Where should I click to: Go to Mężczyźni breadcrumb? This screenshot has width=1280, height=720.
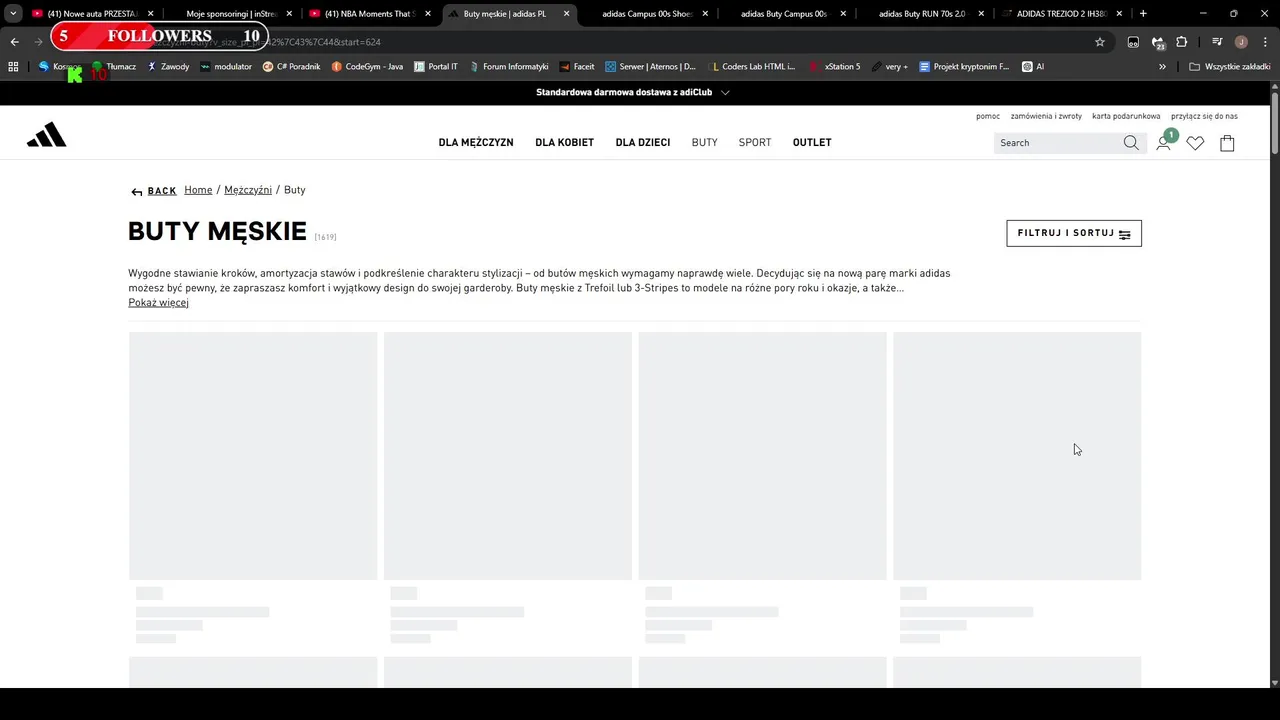248,190
